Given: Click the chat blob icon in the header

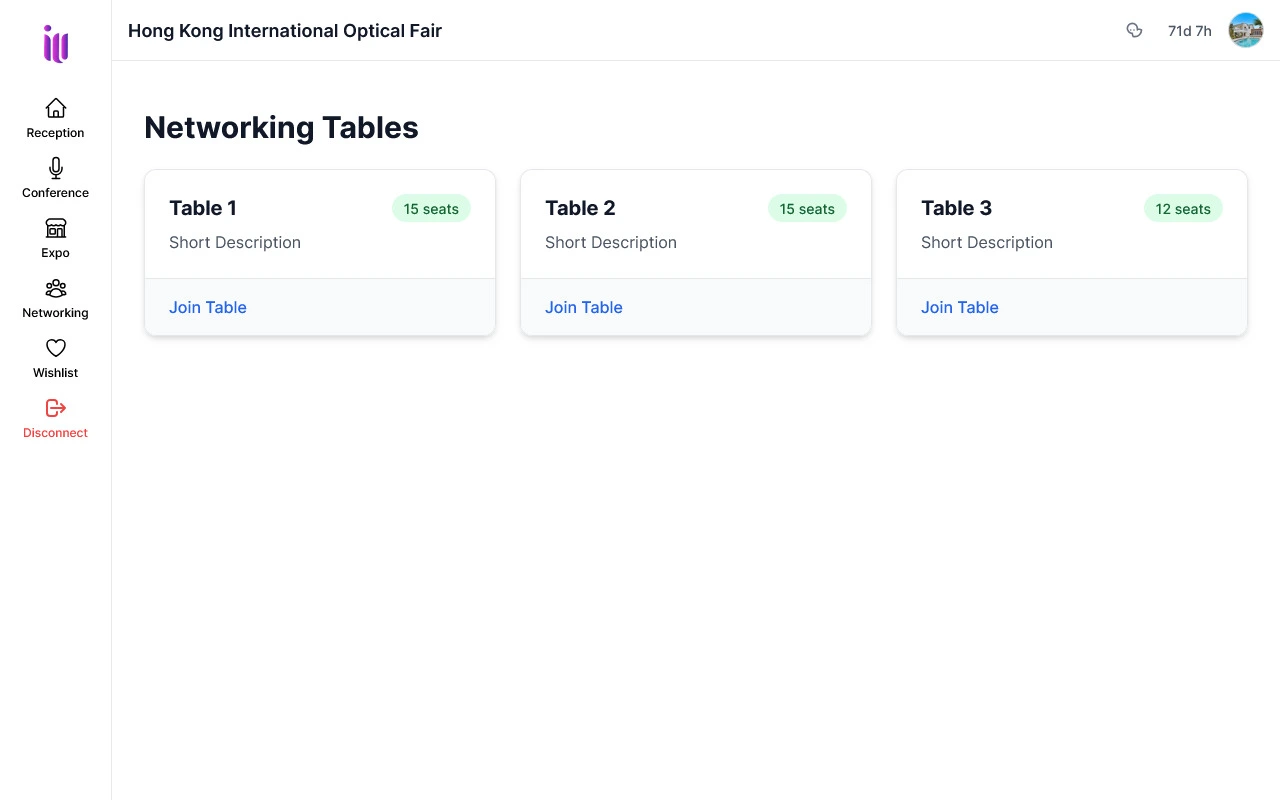Looking at the screenshot, I should tap(1134, 30).
